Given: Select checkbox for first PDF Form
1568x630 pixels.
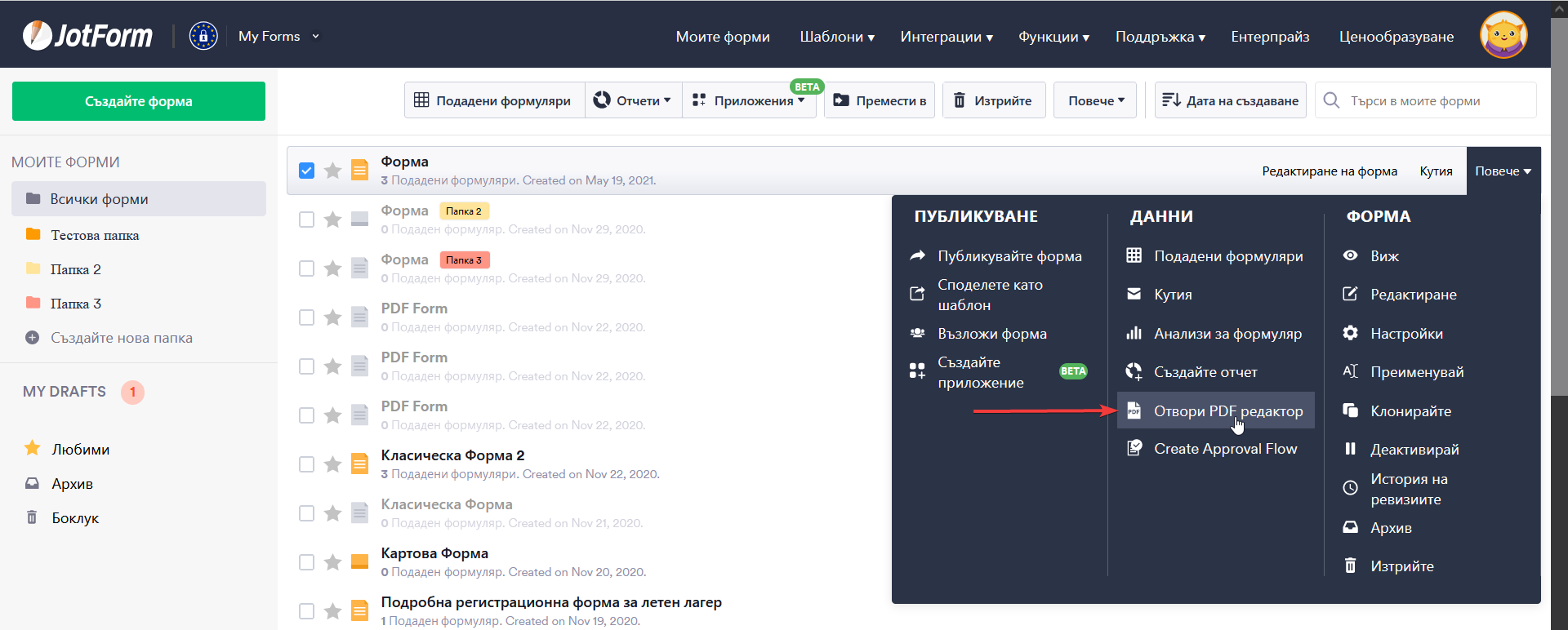Looking at the screenshot, I should coord(306,317).
